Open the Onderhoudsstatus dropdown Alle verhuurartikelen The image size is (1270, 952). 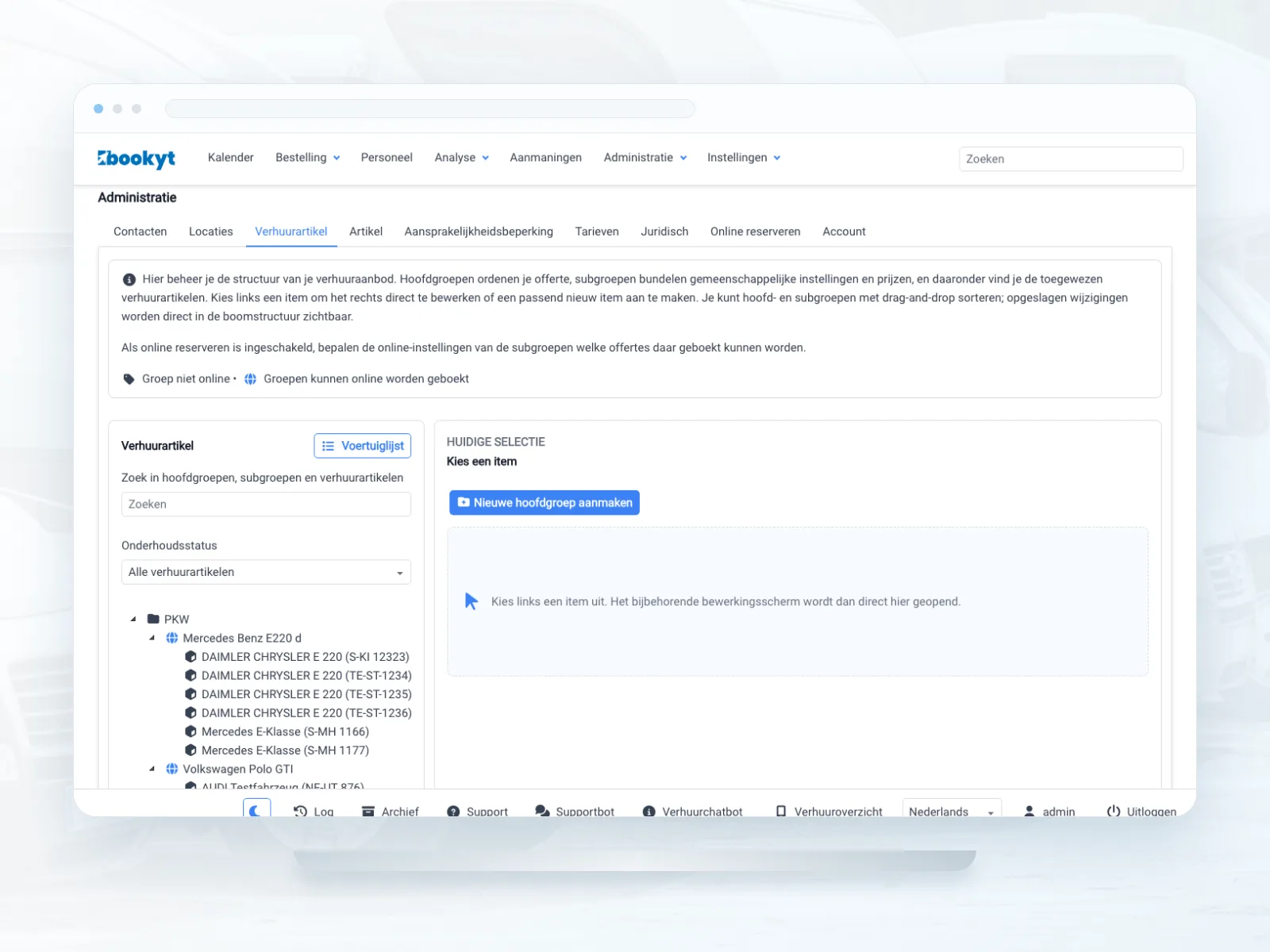click(266, 572)
